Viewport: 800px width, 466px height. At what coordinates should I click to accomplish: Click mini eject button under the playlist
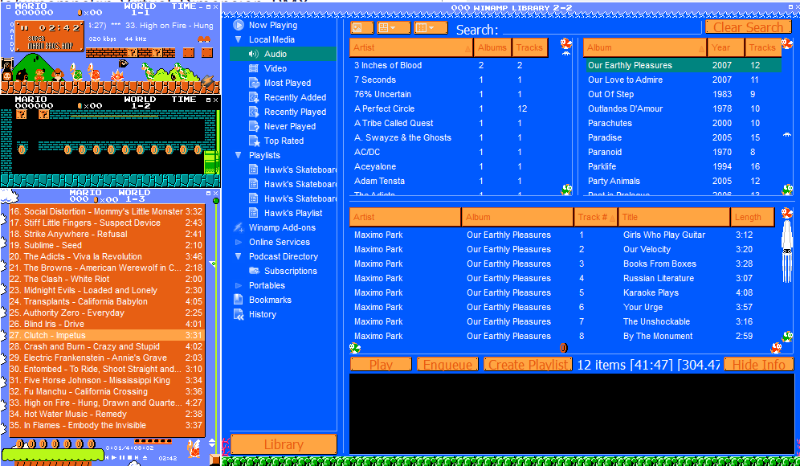click(145, 457)
